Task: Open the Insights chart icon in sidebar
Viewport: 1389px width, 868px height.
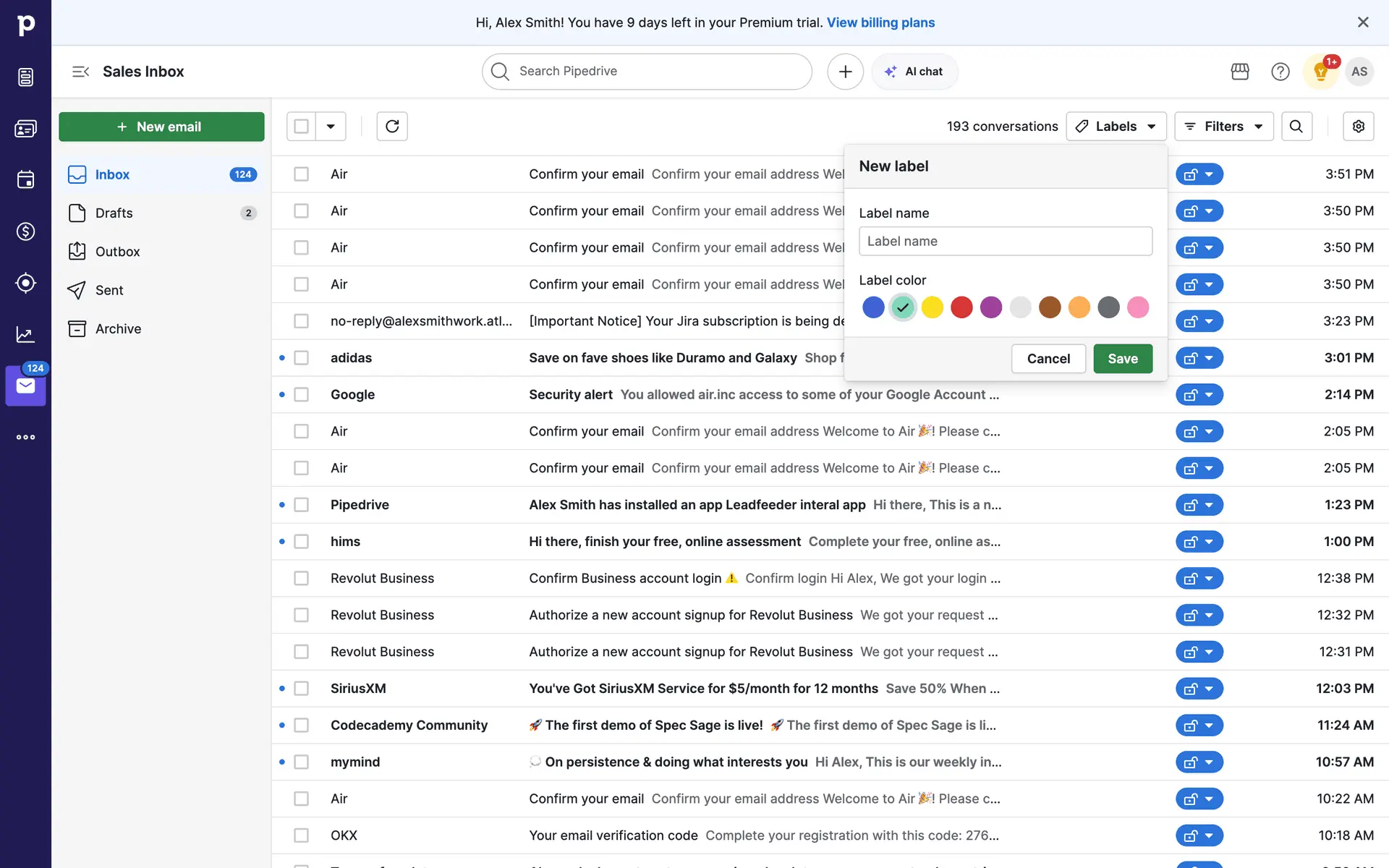Action: click(x=26, y=334)
